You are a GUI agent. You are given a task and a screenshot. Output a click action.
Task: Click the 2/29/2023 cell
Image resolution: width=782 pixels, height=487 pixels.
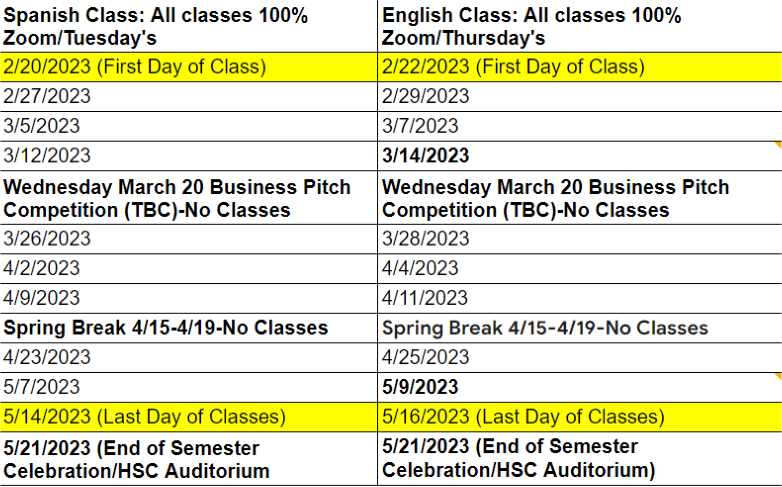(580, 96)
